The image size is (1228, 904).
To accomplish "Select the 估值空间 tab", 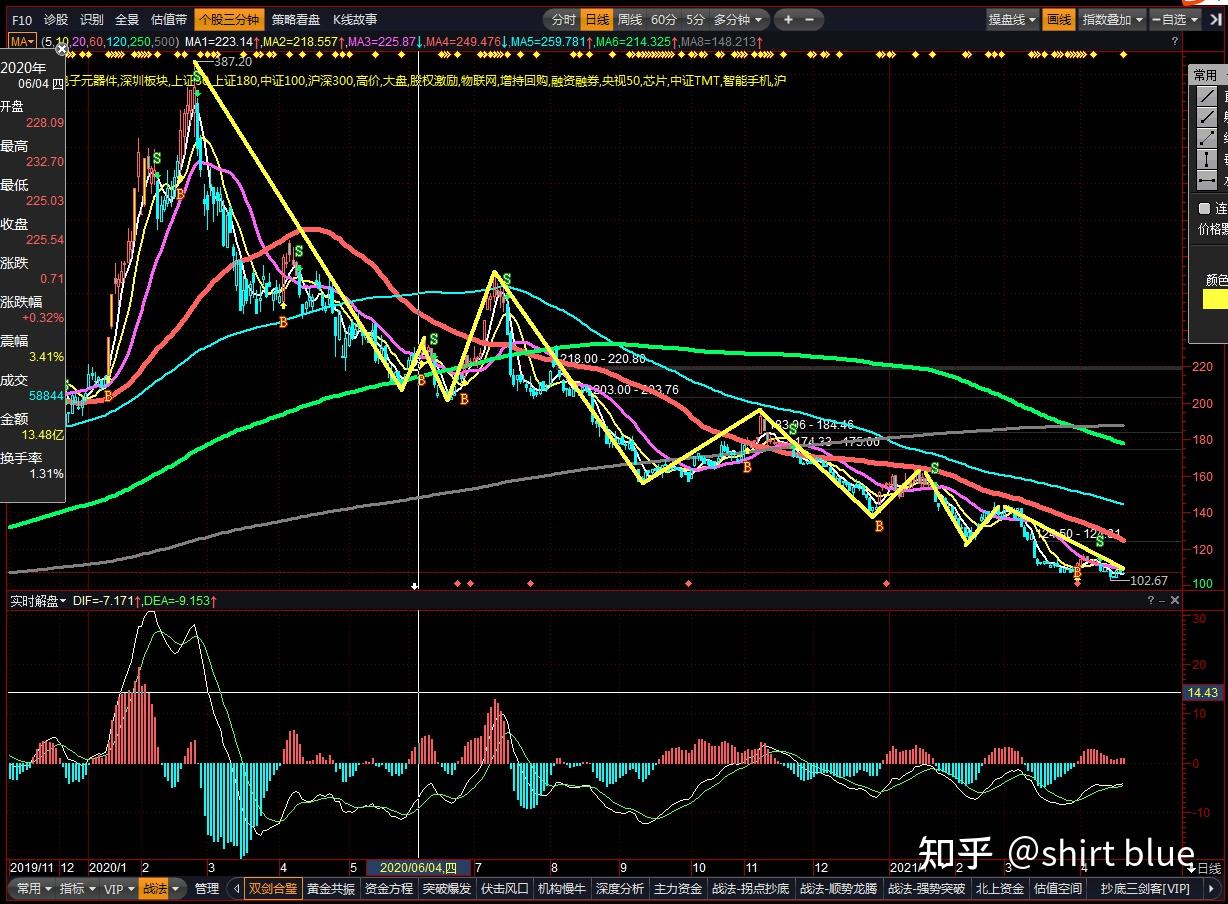I will point(1058,888).
